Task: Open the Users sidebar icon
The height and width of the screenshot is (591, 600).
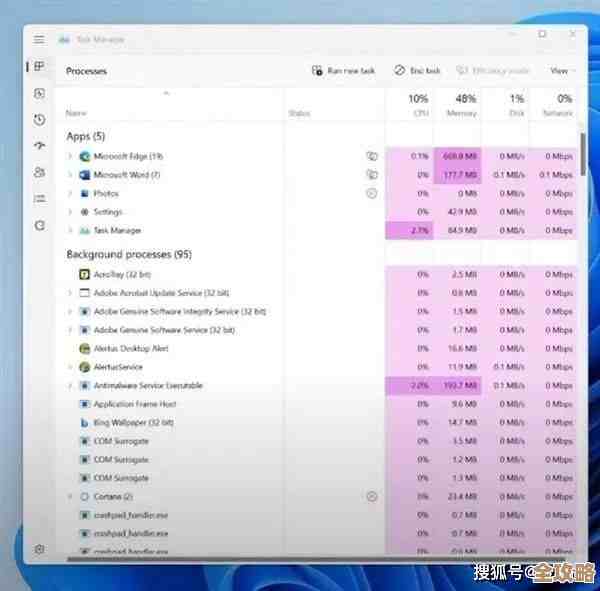Action: click(39, 172)
